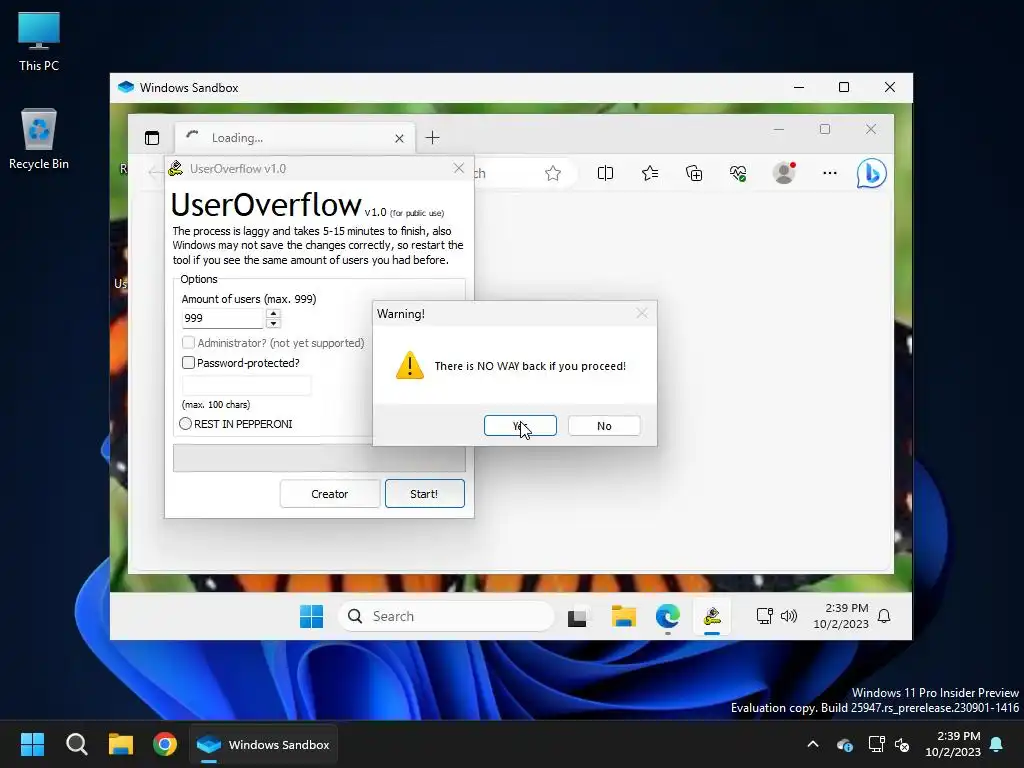Screen dimensions: 1024x768
Task: Decrease amount of users with down arrow
Action: pos(273,323)
